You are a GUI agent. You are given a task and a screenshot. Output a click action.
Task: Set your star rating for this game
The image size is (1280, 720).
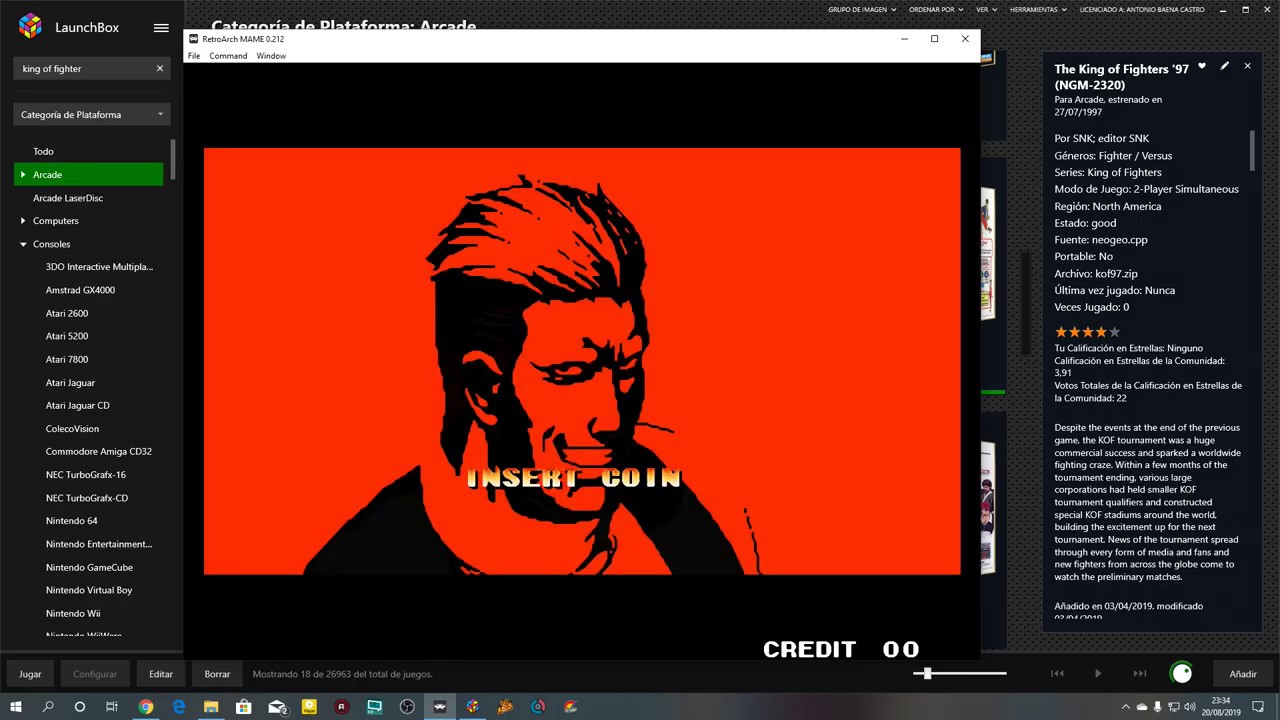tap(1087, 331)
